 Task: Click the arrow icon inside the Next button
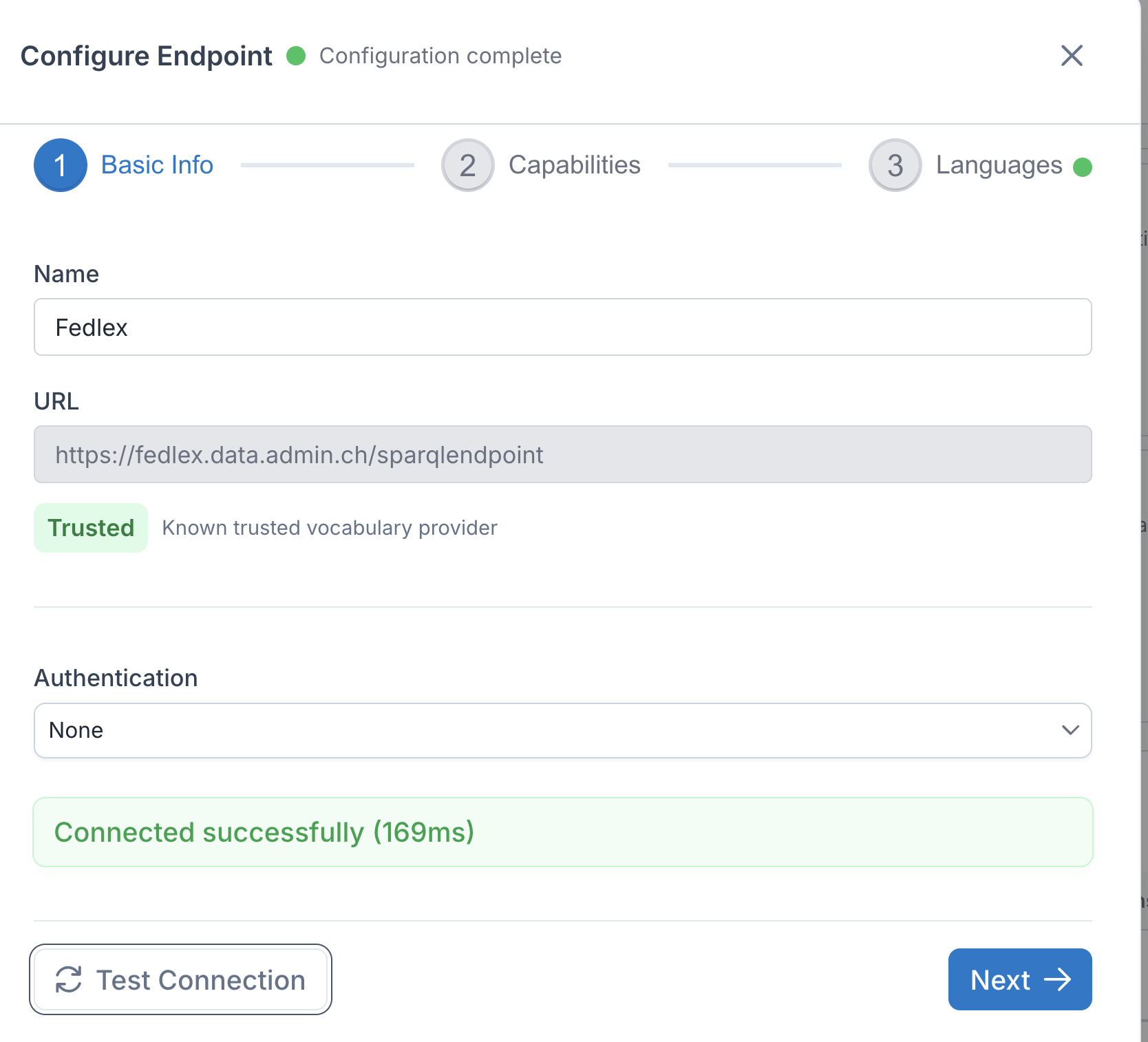(x=1058, y=979)
